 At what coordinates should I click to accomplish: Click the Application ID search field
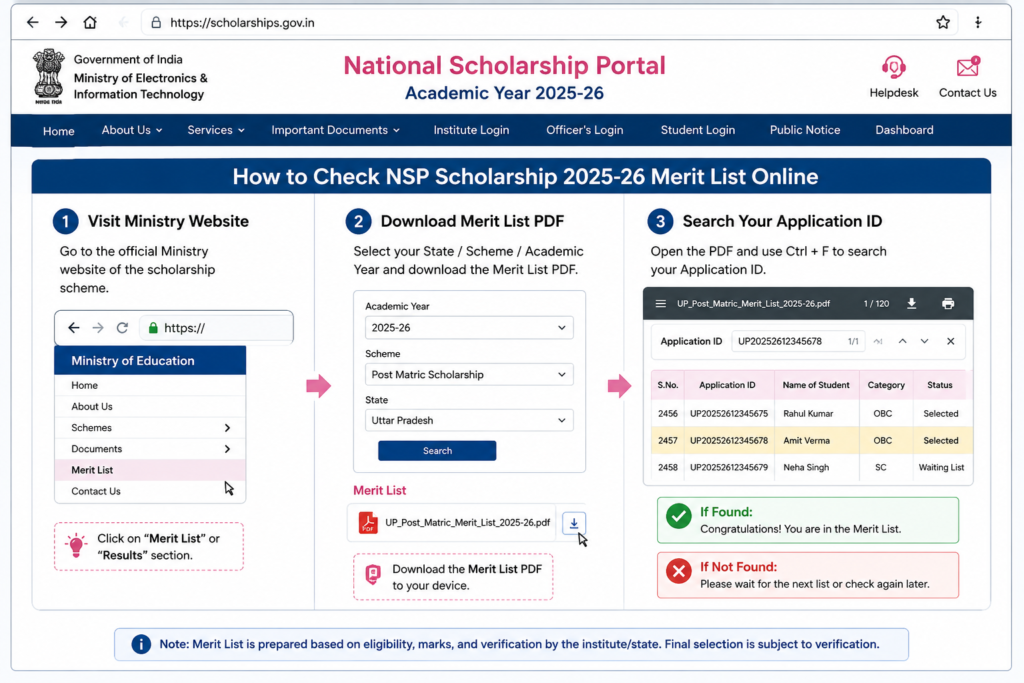click(x=798, y=342)
